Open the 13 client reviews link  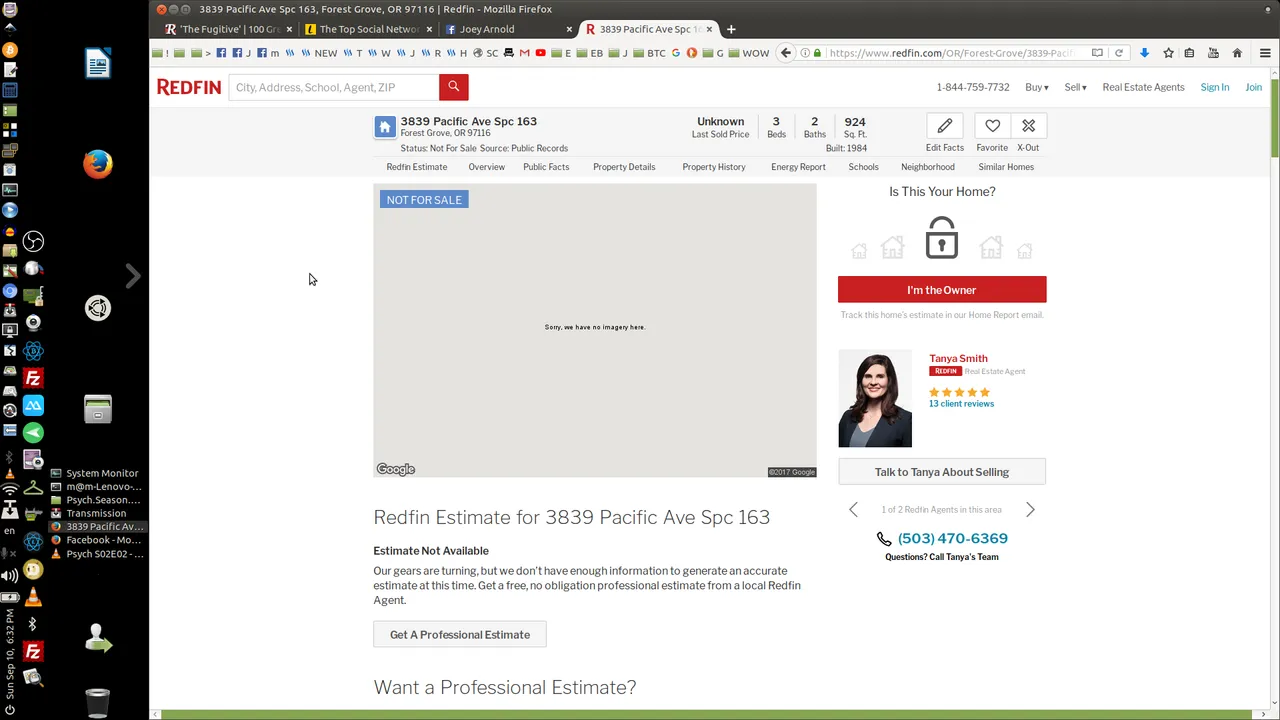[961, 404]
